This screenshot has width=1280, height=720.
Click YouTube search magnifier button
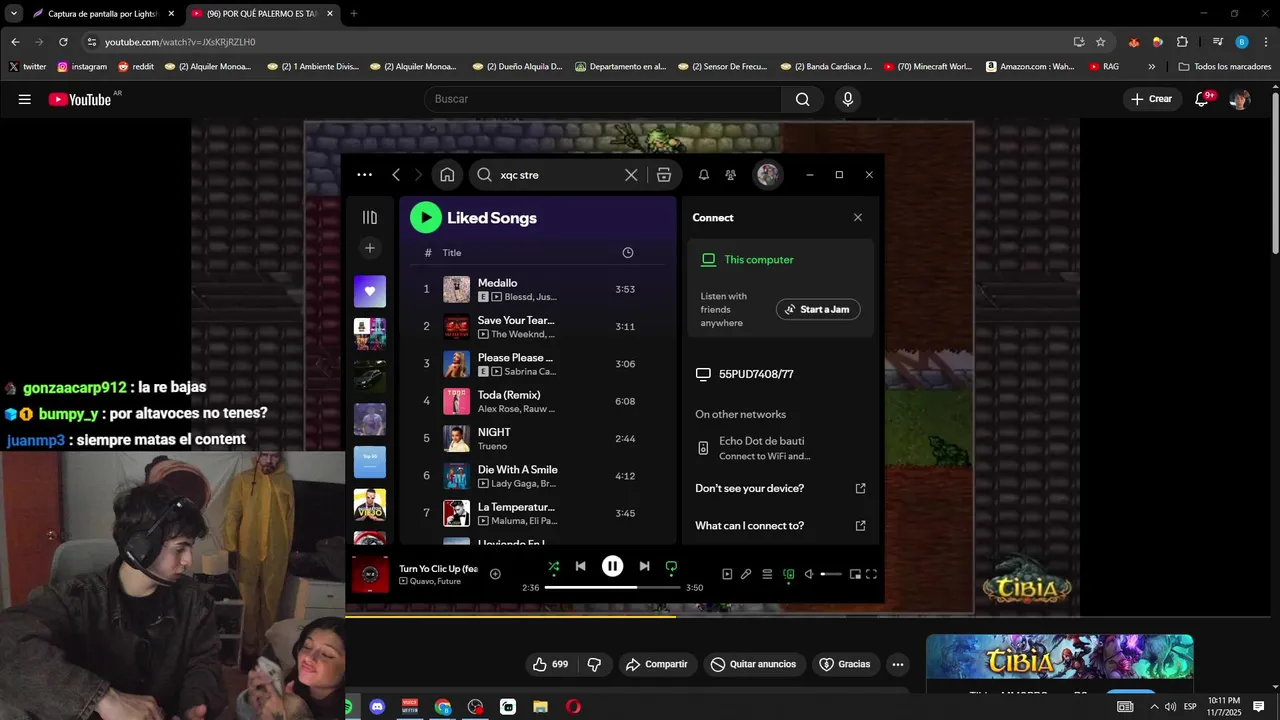802,99
